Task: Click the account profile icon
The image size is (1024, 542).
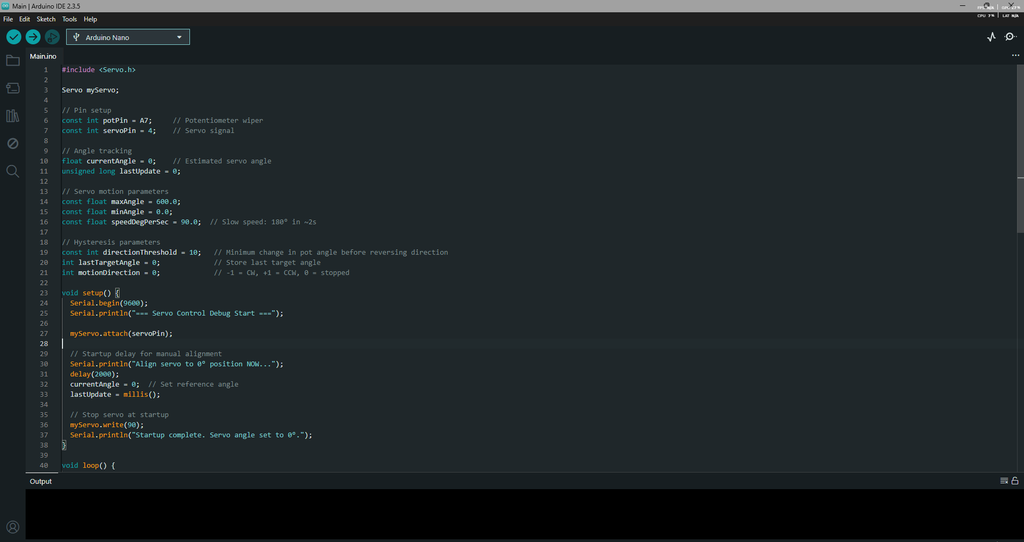Action: point(13,527)
